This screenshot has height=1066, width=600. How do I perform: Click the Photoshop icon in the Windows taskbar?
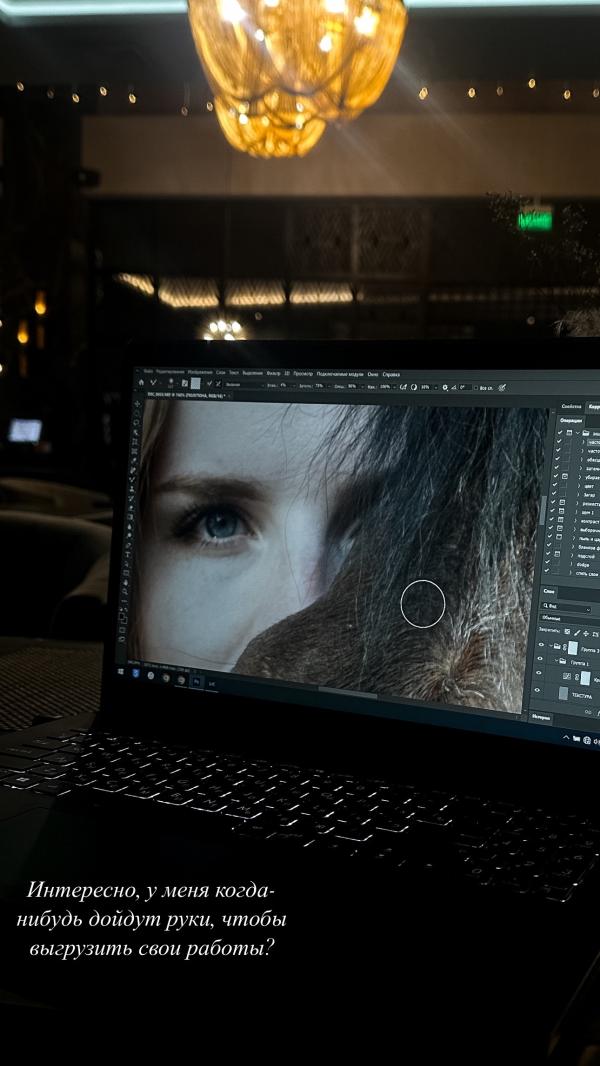(x=198, y=680)
